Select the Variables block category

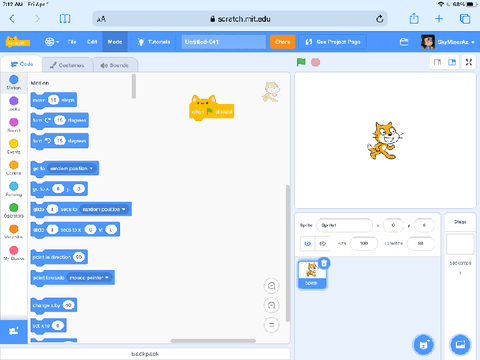point(14,232)
